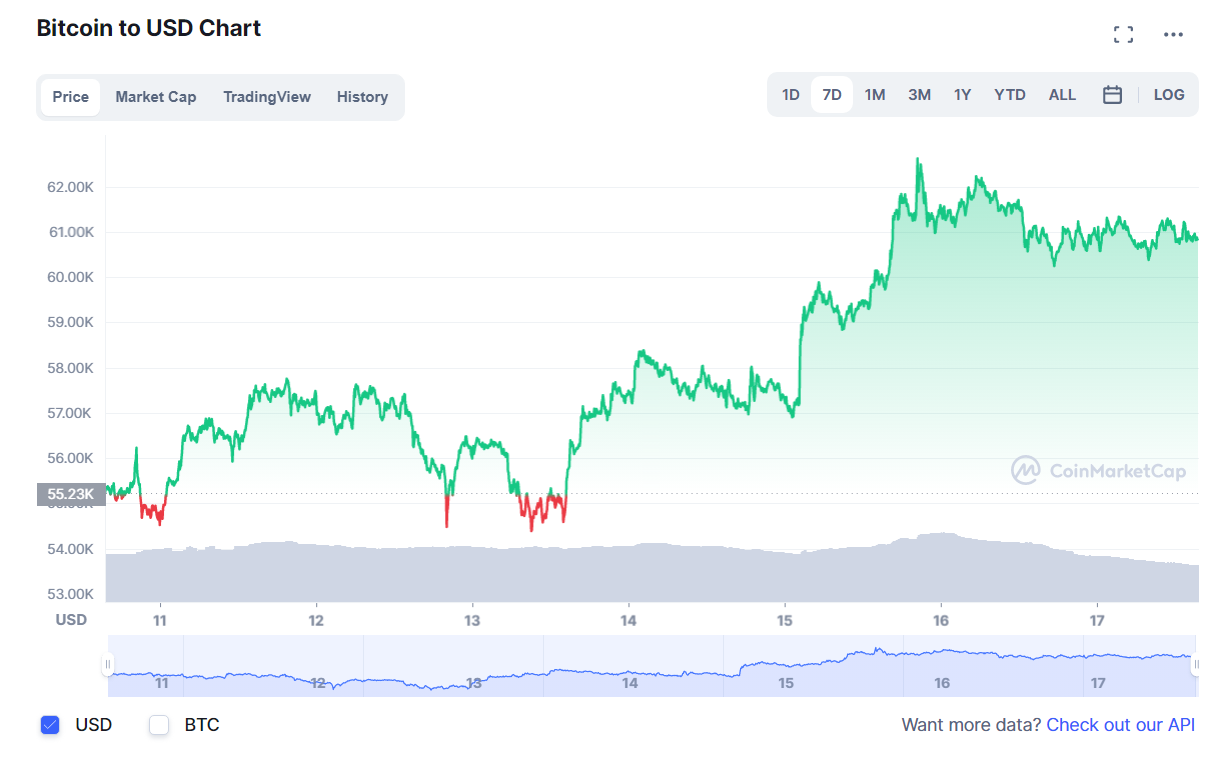Screen dimensions: 1229x768
Task: Select the YTD button
Action: pyautogui.click(x=1010, y=94)
